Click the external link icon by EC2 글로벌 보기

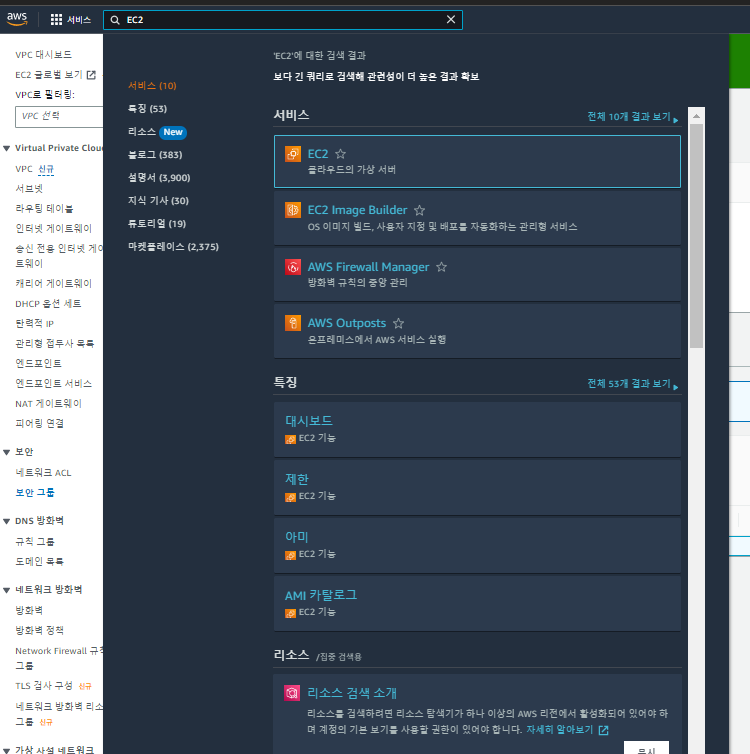point(91,75)
